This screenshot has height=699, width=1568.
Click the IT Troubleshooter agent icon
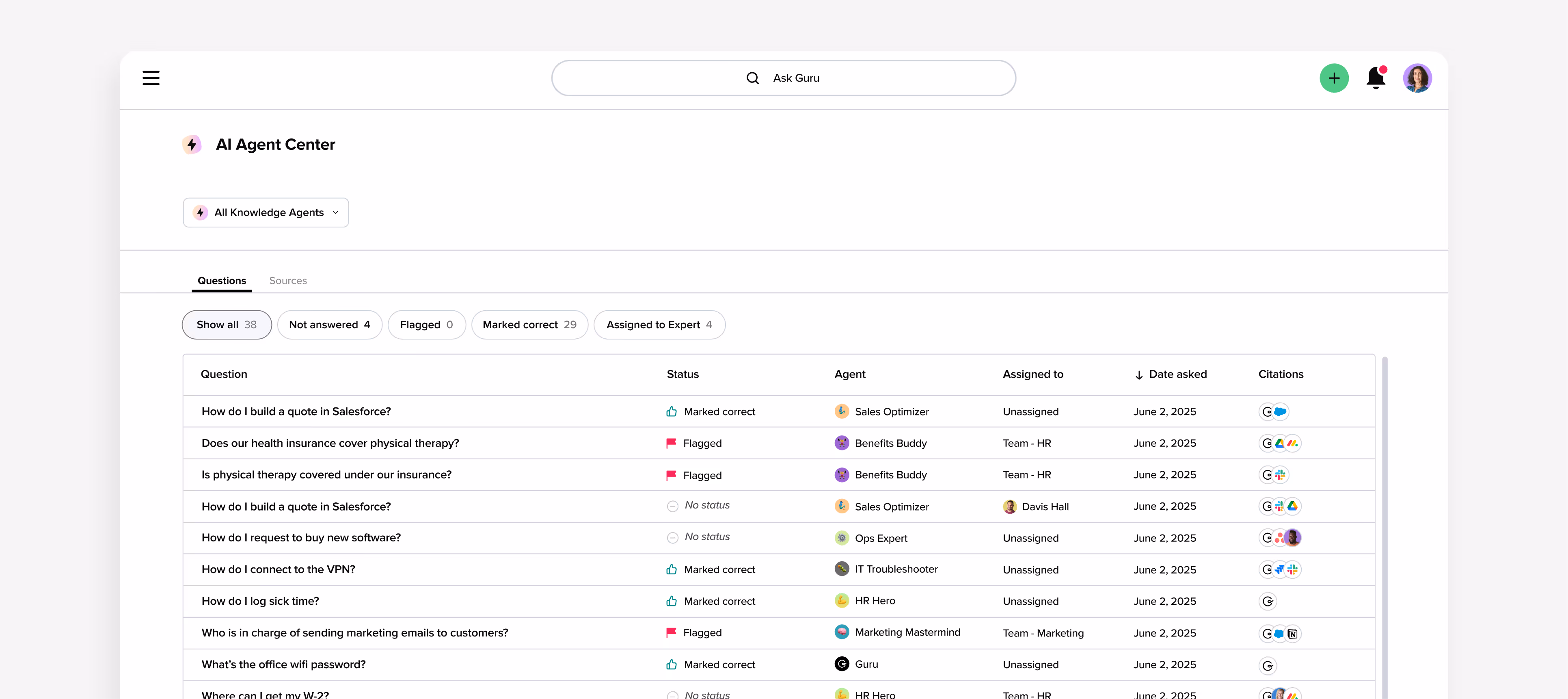[841, 569]
